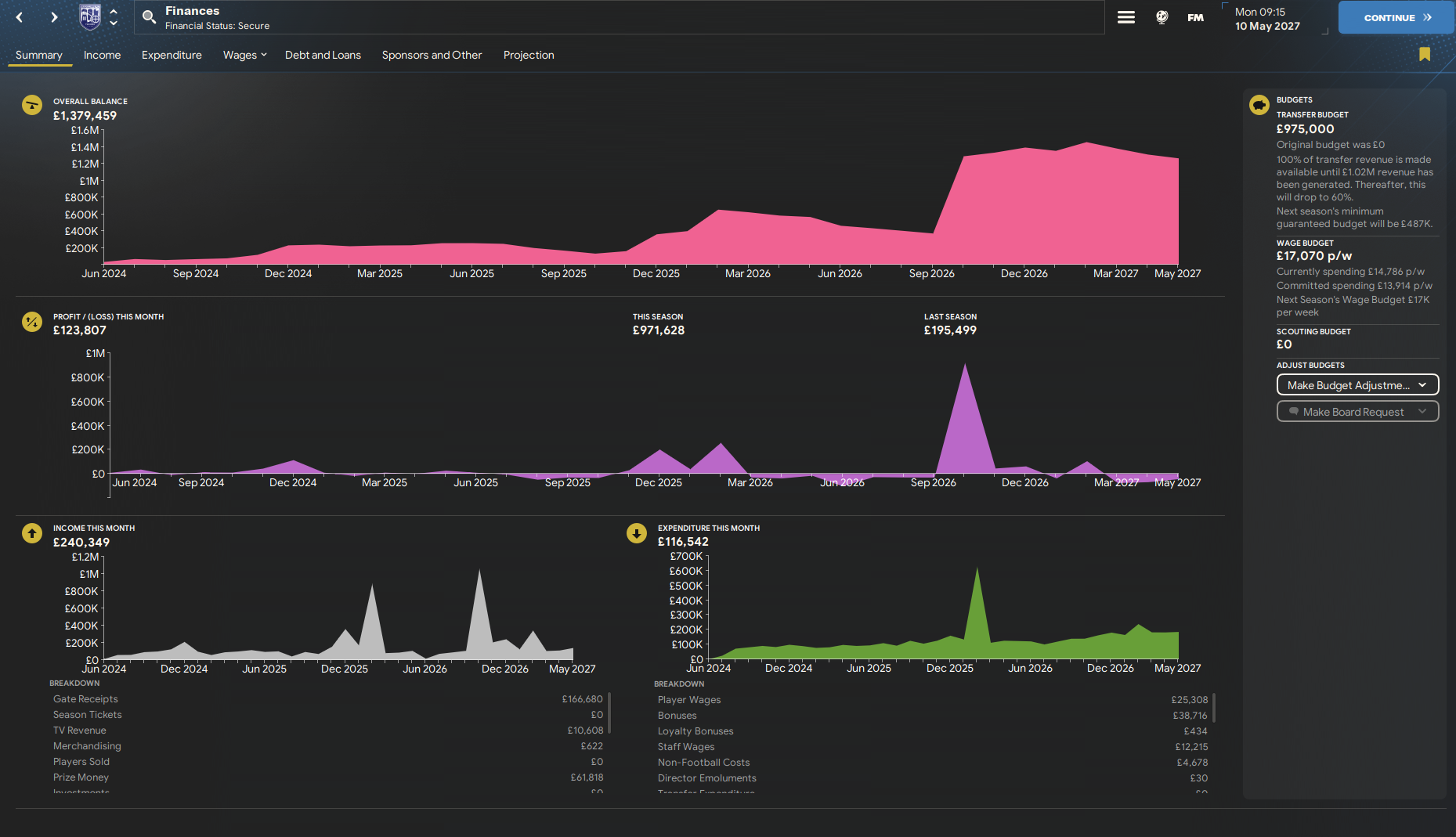Click the pink overall balance chart
The image size is (1456, 837).
click(641, 204)
